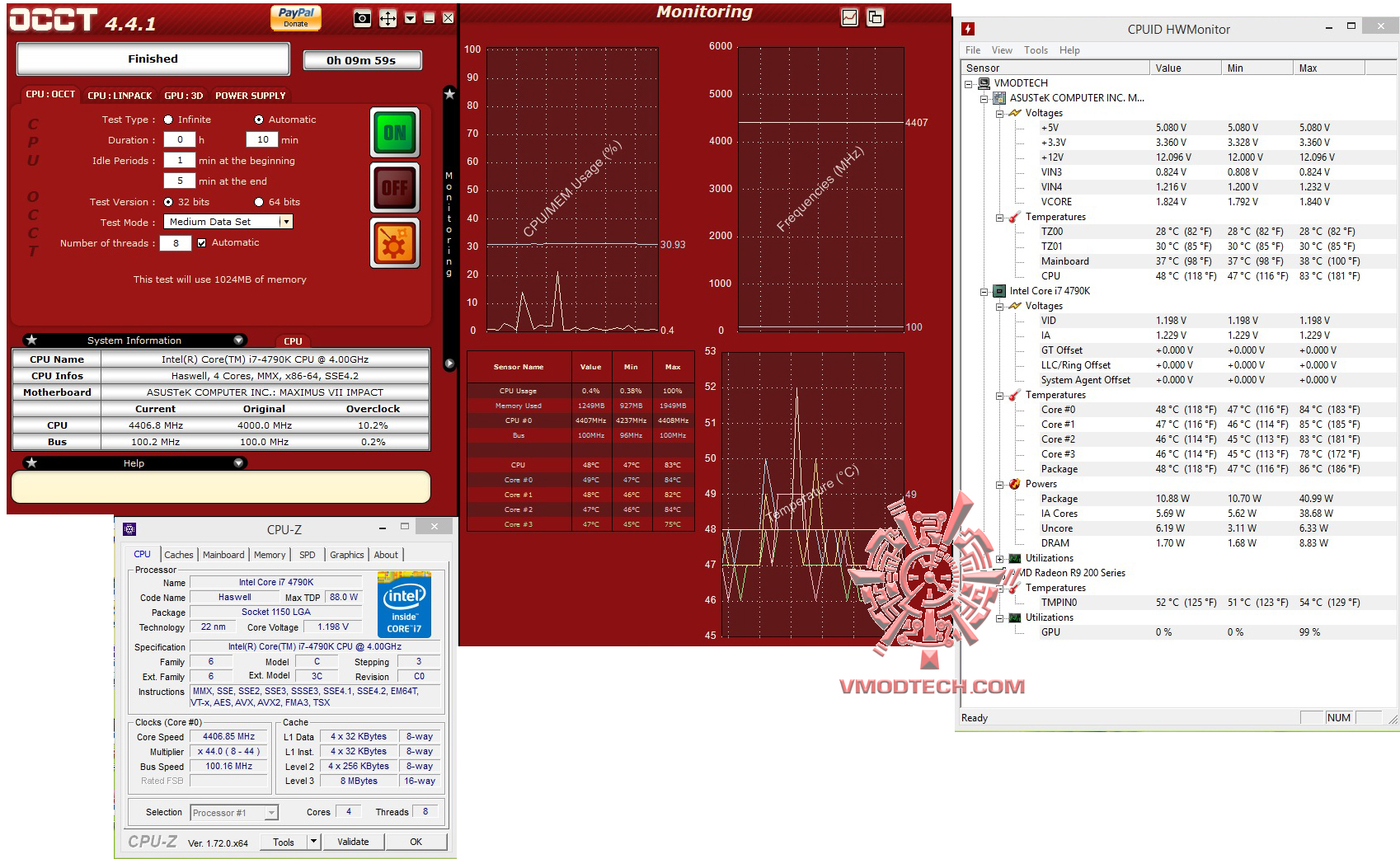Open the POWER SUPPLY tab in OCCT
Image resolution: width=1400 pixels, height=859 pixels.
click(250, 96)
